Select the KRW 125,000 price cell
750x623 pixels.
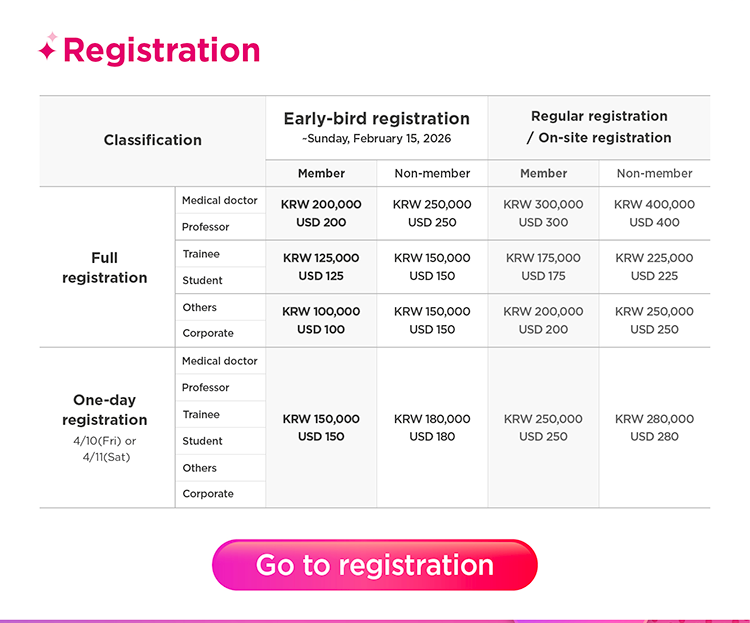tap(321, 266)
